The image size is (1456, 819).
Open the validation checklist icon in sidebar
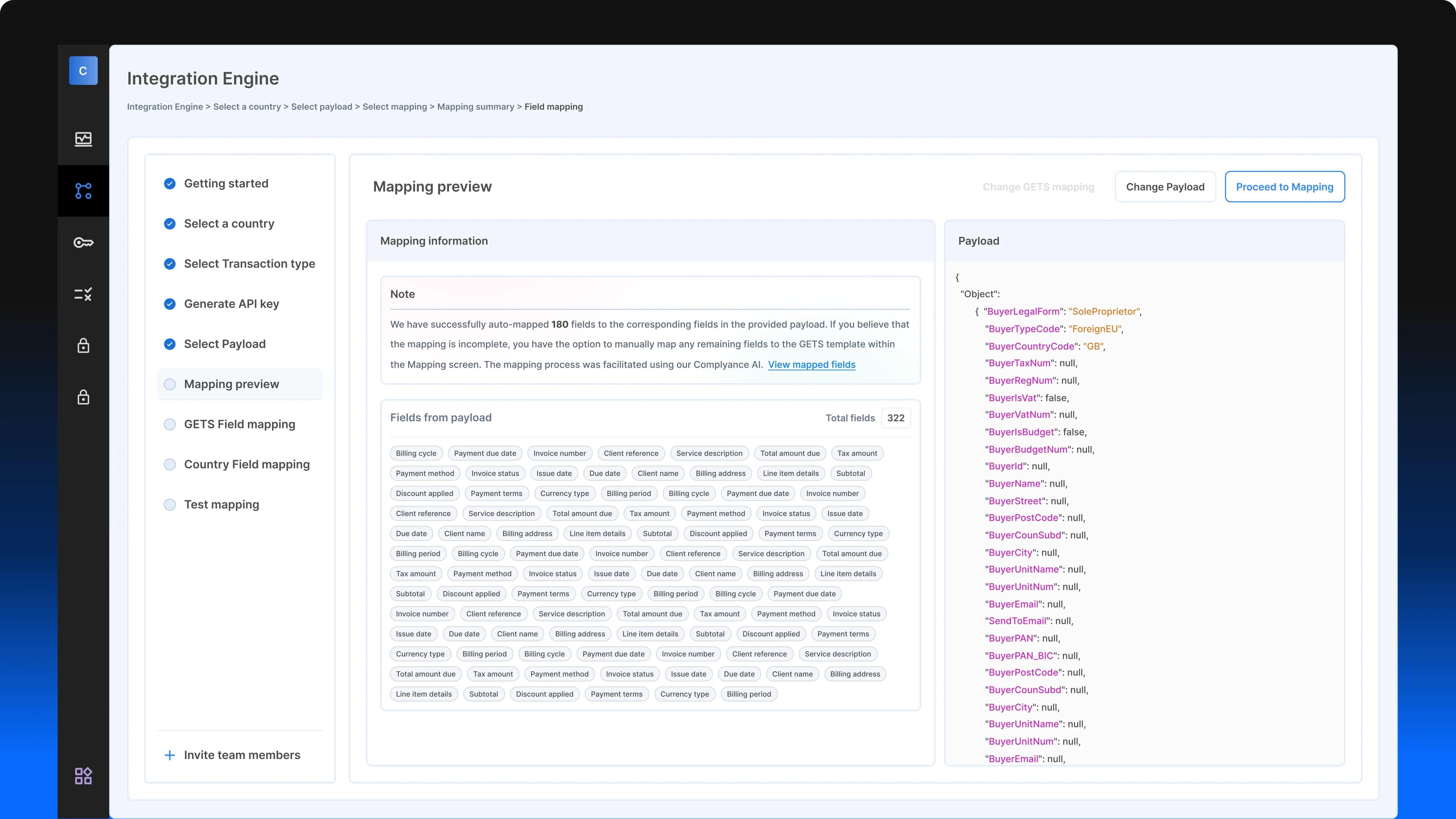[83, 294]
